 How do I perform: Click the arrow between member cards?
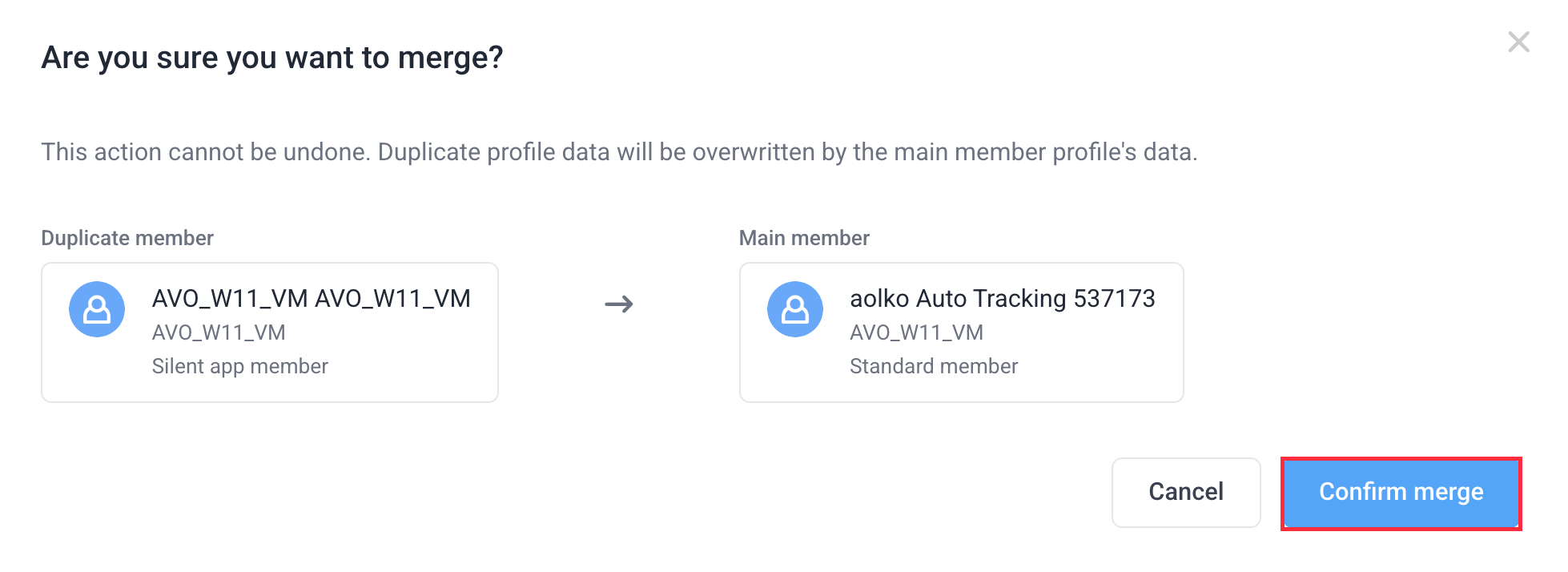click(x=619, y=304)
